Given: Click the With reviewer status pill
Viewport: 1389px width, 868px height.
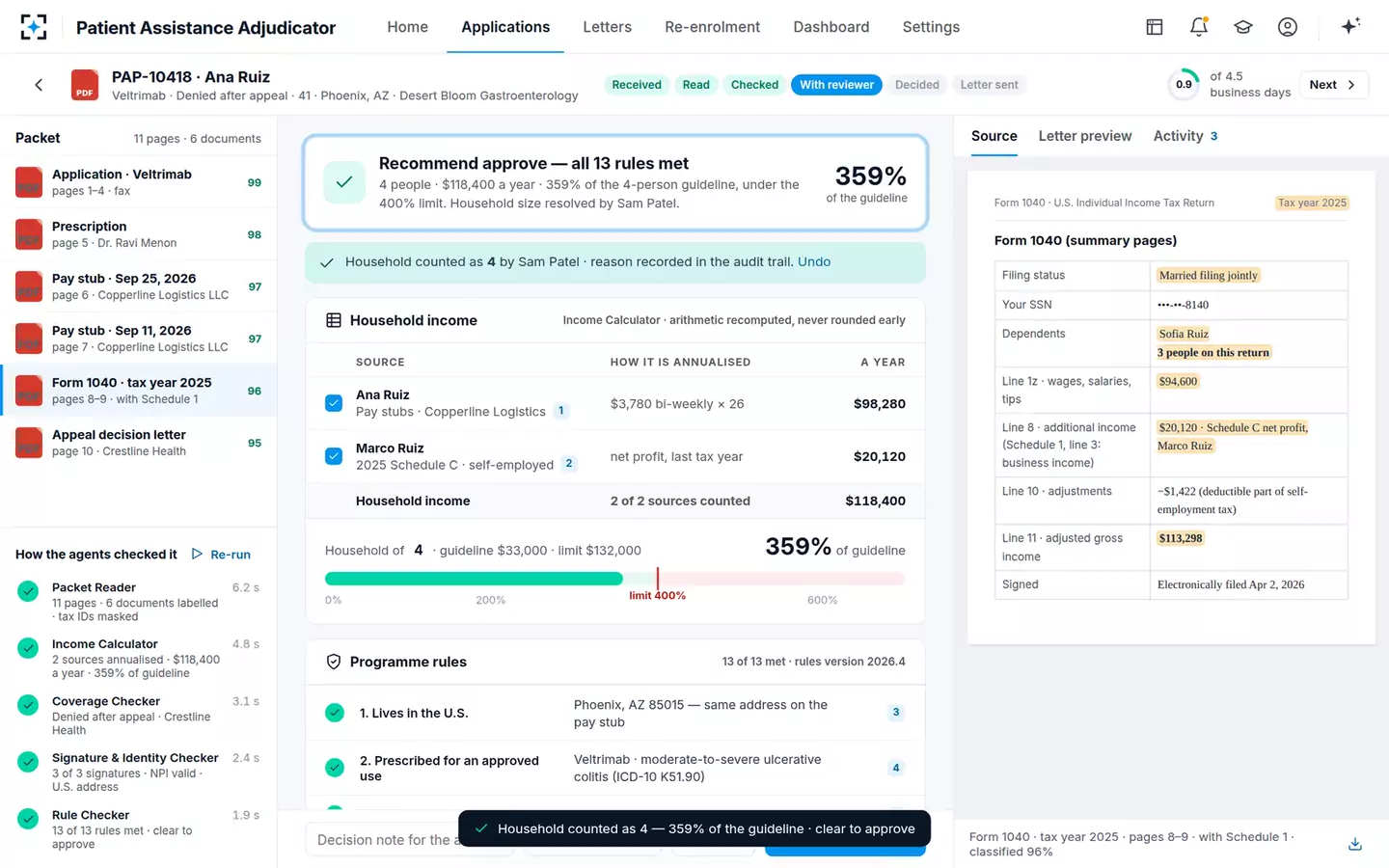Looking at the screenshot, I should (x=836, y=85).
